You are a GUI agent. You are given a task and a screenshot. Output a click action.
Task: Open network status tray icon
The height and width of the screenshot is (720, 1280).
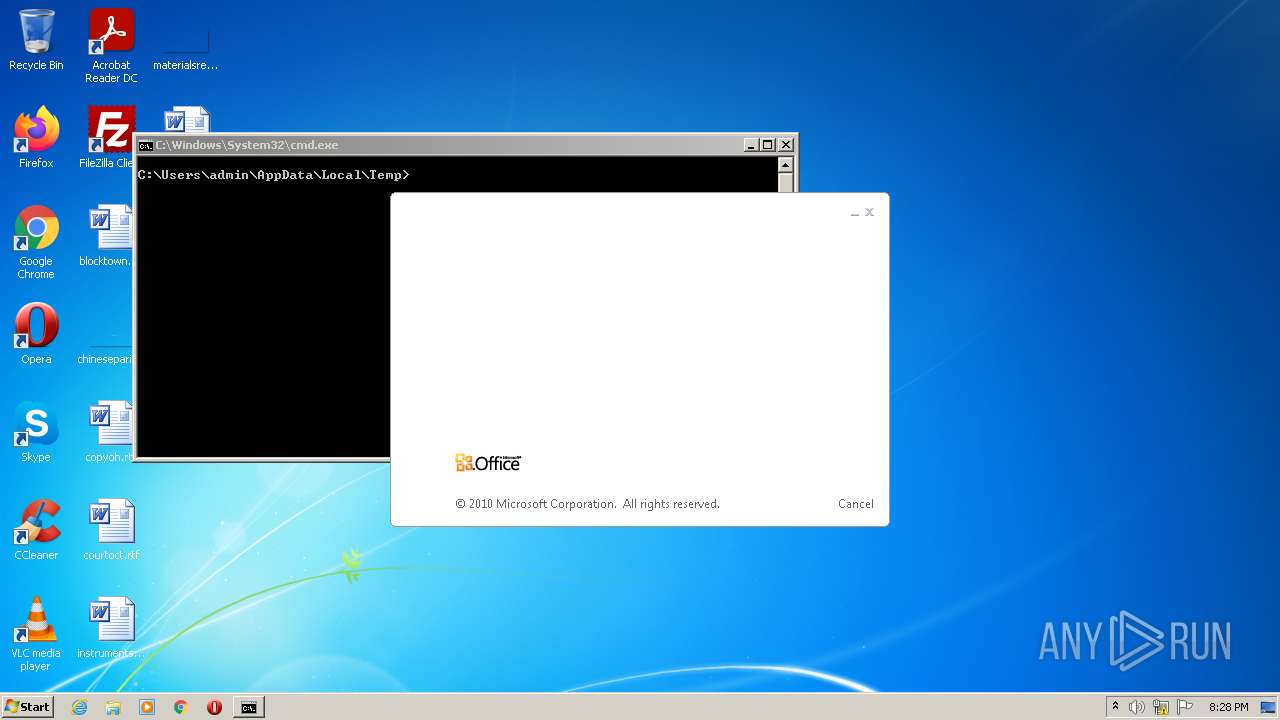click(x=1161, y=707)
